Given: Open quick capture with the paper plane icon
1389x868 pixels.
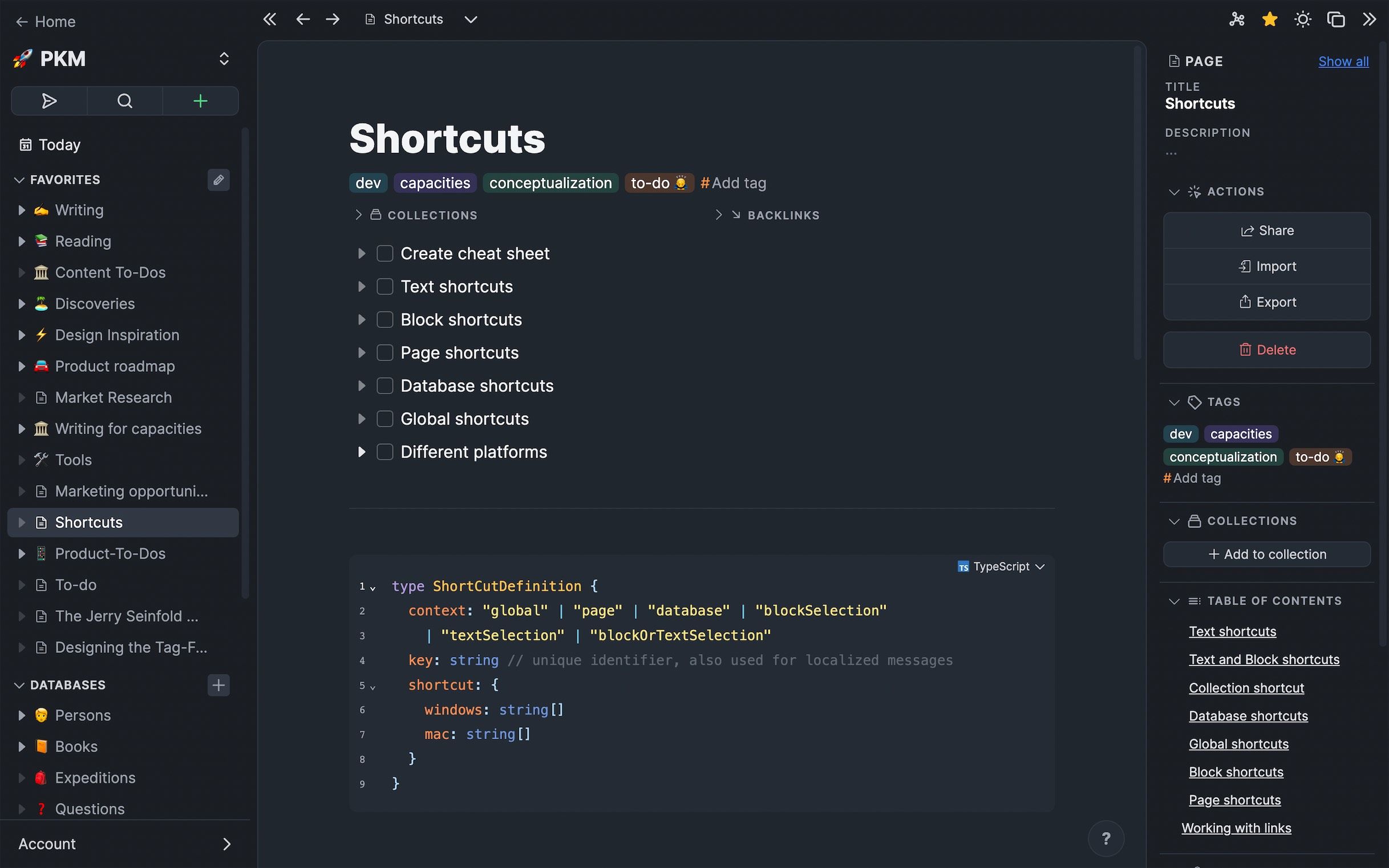Looking at the screenshot, I should tap(49, 100).
